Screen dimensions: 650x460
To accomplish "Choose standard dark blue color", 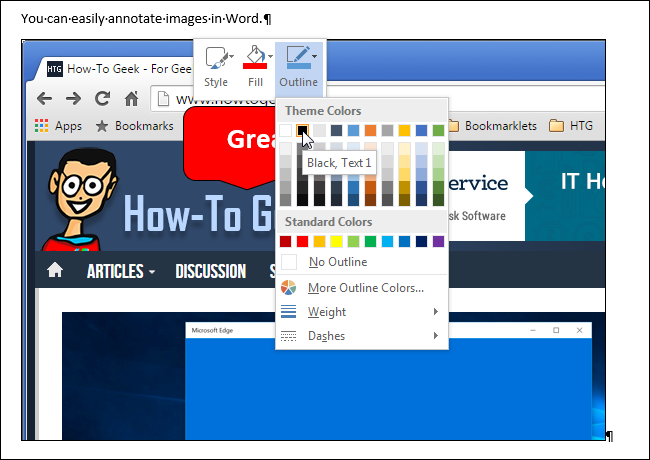I will coord(421,241).
